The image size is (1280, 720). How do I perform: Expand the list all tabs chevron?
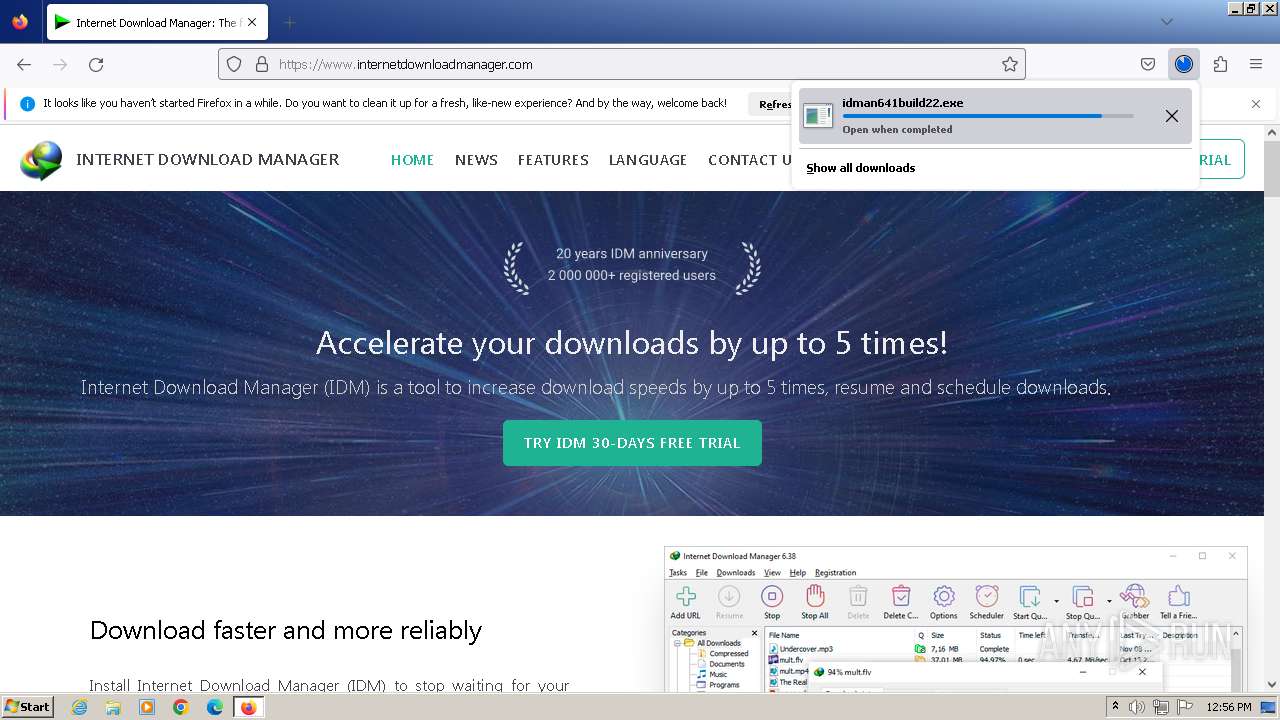coord(1166,22)
